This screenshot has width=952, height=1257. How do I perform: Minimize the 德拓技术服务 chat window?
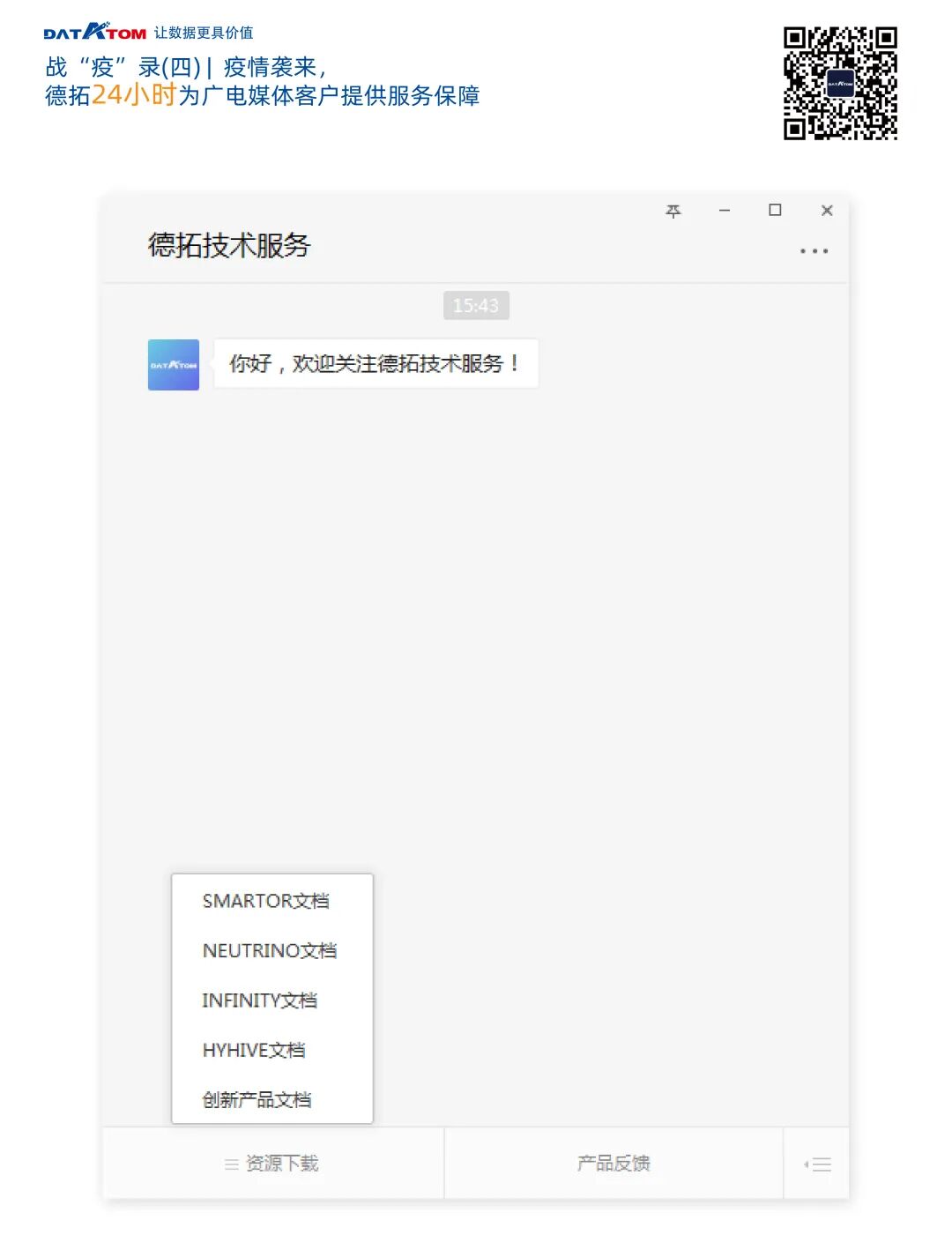(x=725, y=211)
